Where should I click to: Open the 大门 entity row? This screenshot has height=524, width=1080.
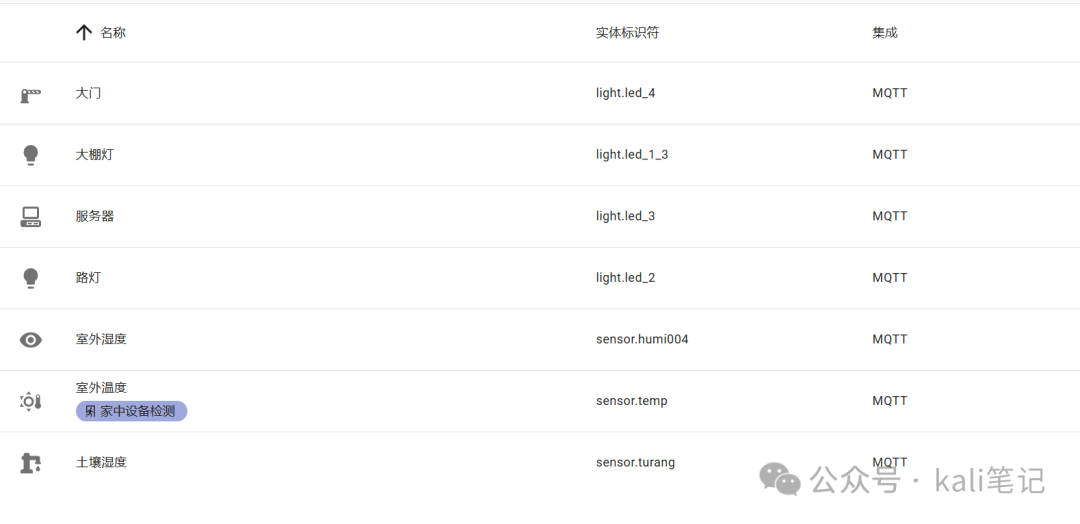point(540,93)
